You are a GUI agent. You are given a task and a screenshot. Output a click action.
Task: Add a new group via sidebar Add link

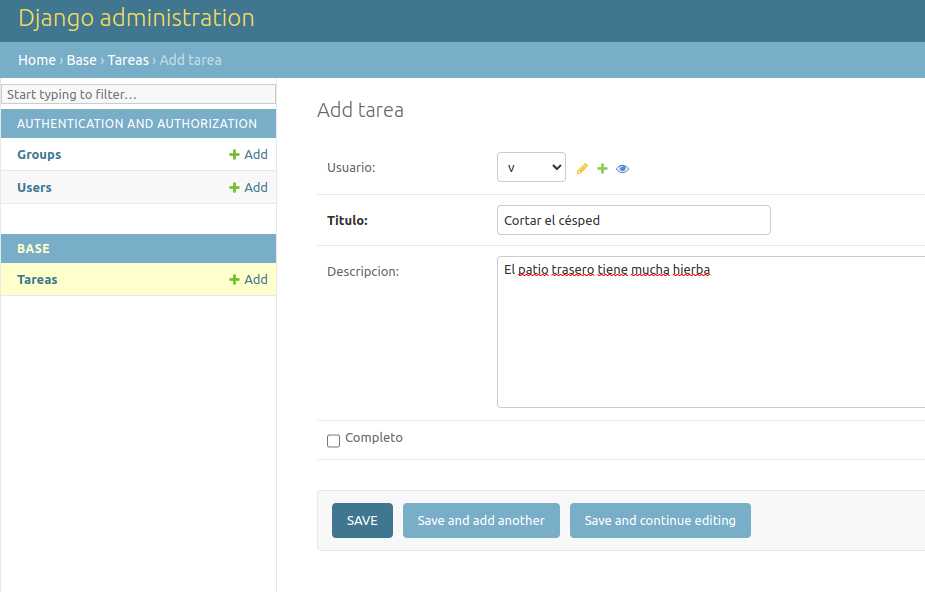click(x=248, y=155)
